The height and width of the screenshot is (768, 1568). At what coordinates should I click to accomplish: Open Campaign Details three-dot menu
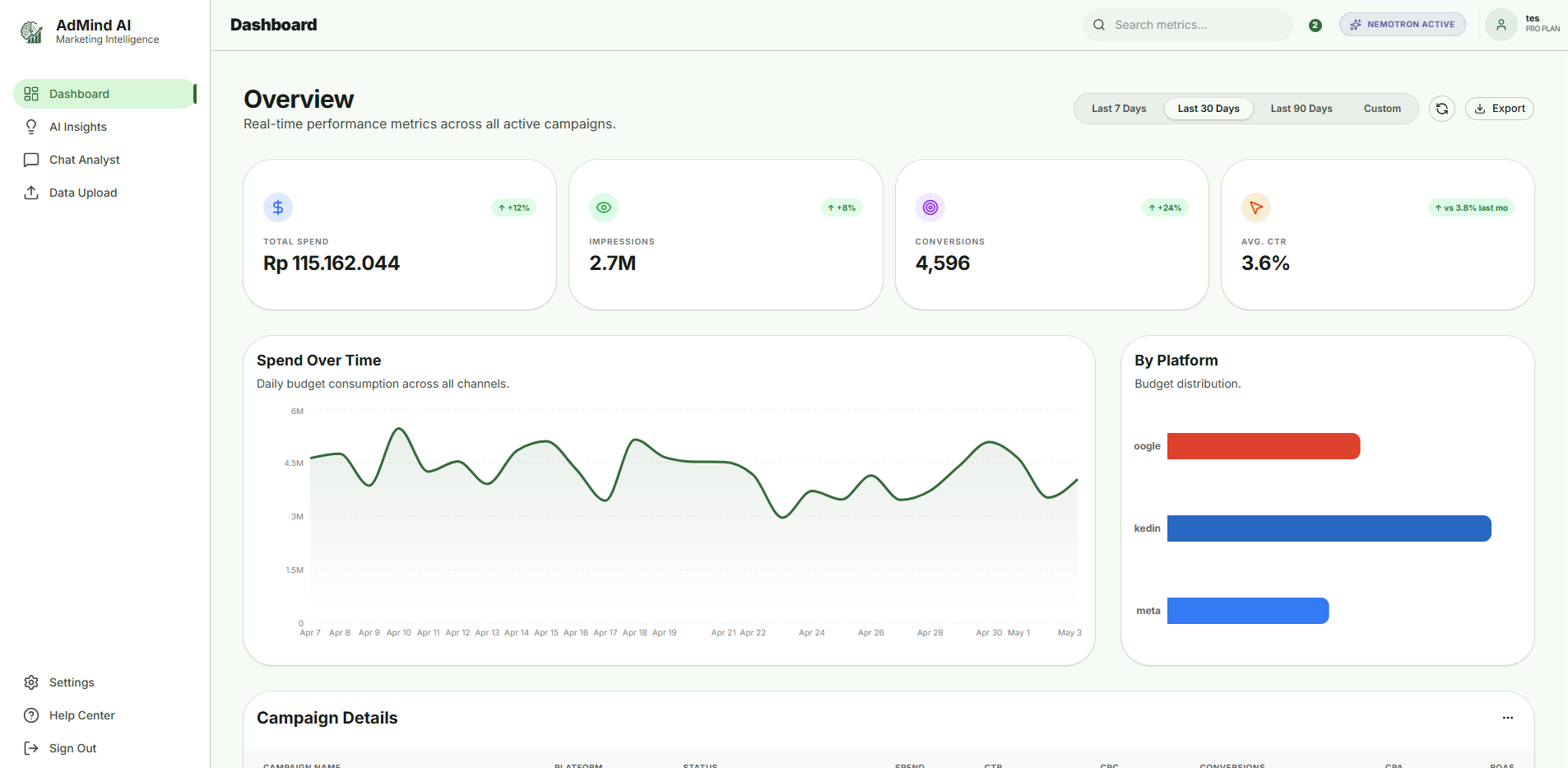pyautogui.click(x=1508, y=718)
